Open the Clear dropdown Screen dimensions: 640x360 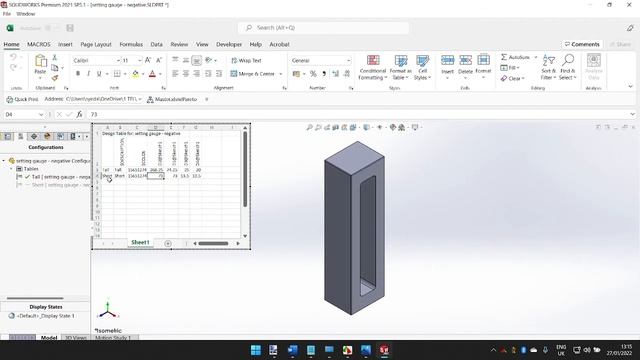pos(513,78)
